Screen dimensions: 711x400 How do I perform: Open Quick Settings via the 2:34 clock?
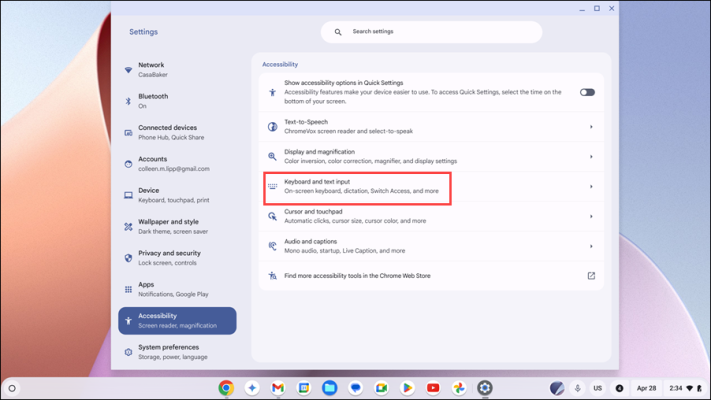tap(686, 388)
